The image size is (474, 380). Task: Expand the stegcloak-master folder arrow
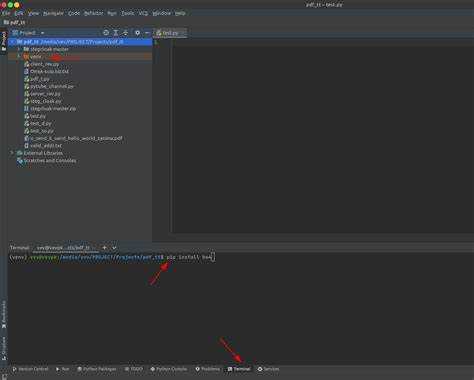[x=19, y=49]
